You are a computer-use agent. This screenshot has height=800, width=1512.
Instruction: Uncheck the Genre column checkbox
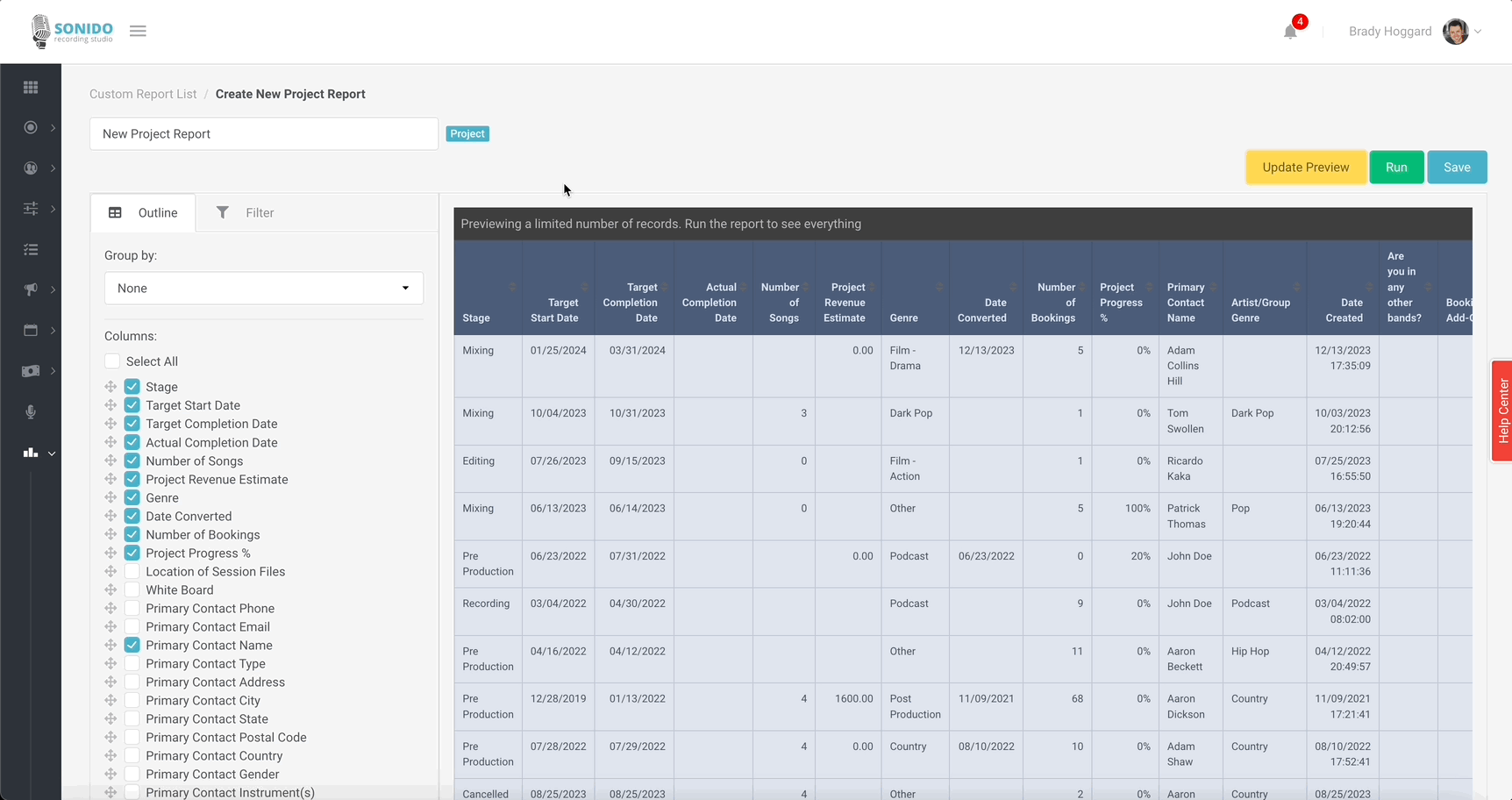pos(132,497)
